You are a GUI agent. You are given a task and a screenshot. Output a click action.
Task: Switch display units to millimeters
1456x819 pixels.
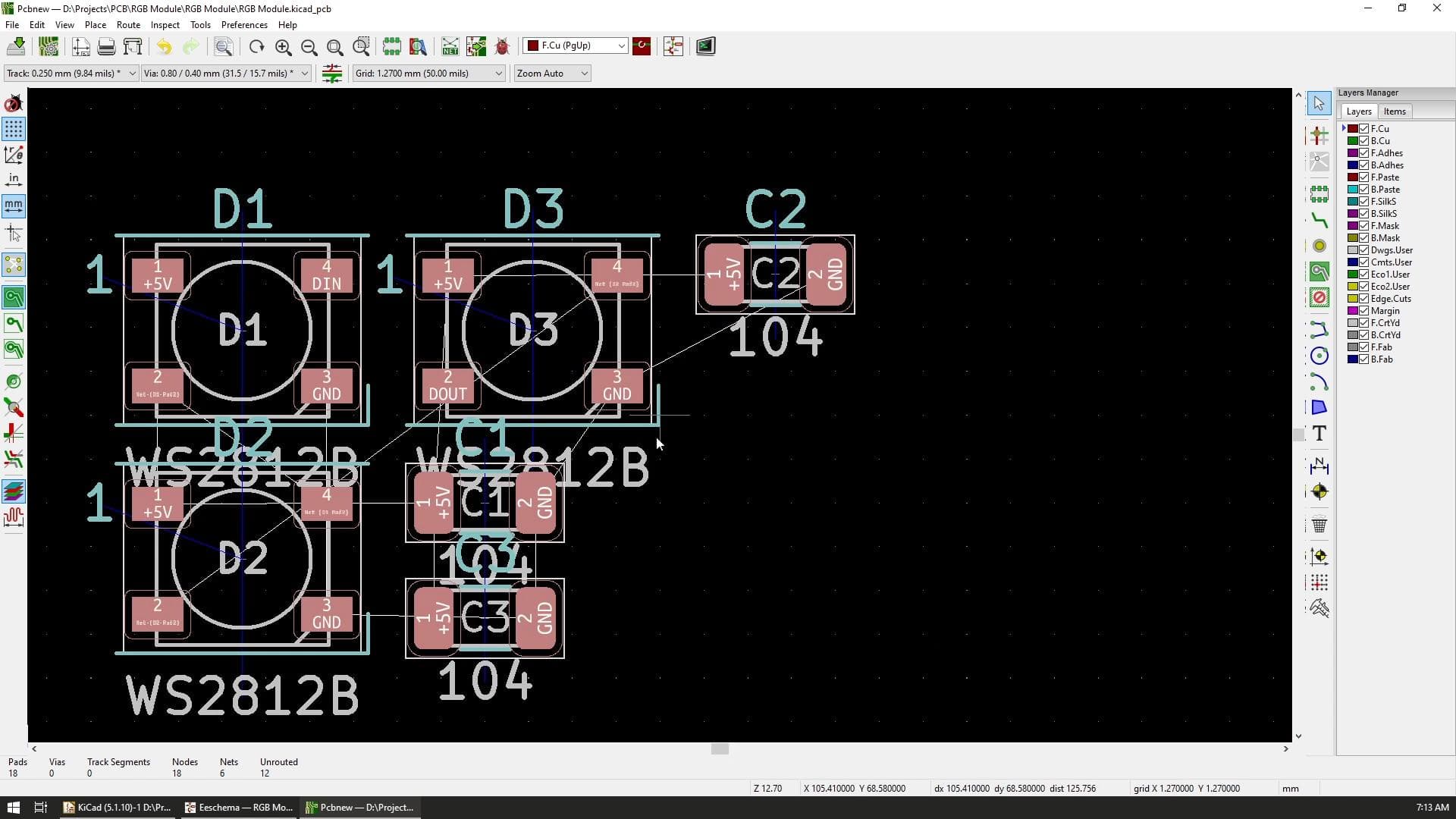13,205
